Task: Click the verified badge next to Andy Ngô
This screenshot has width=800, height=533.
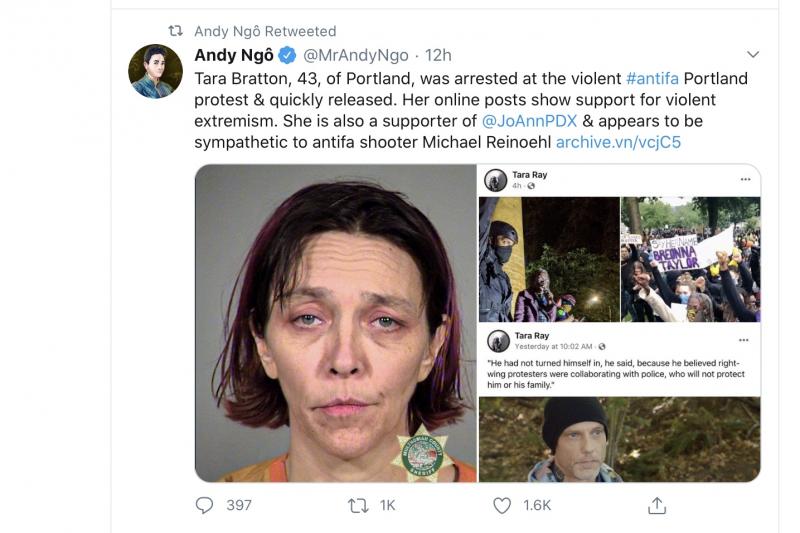Action: (x=286, y=55)
